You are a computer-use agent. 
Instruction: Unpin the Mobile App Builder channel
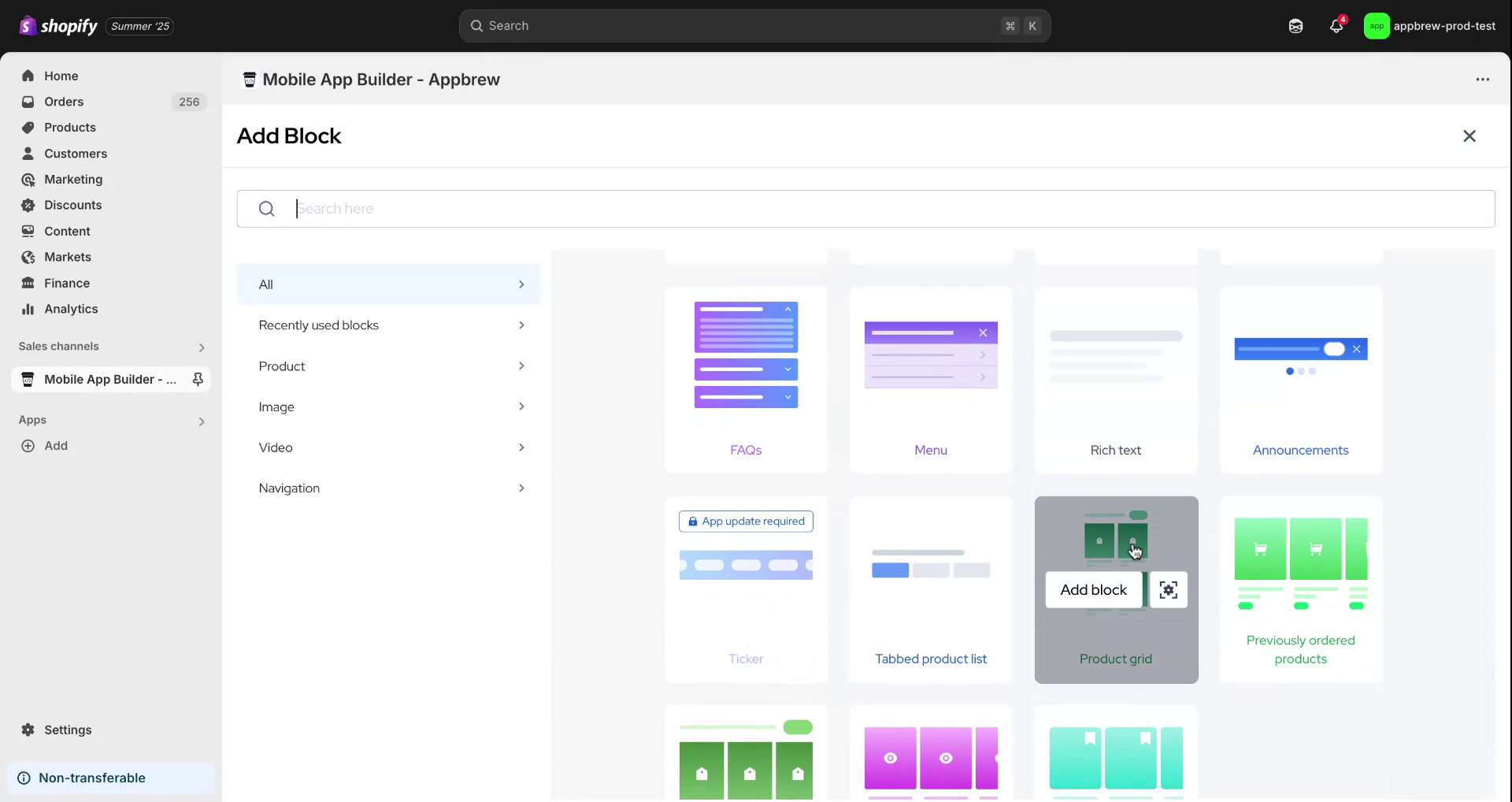click(x=198, y=380)
